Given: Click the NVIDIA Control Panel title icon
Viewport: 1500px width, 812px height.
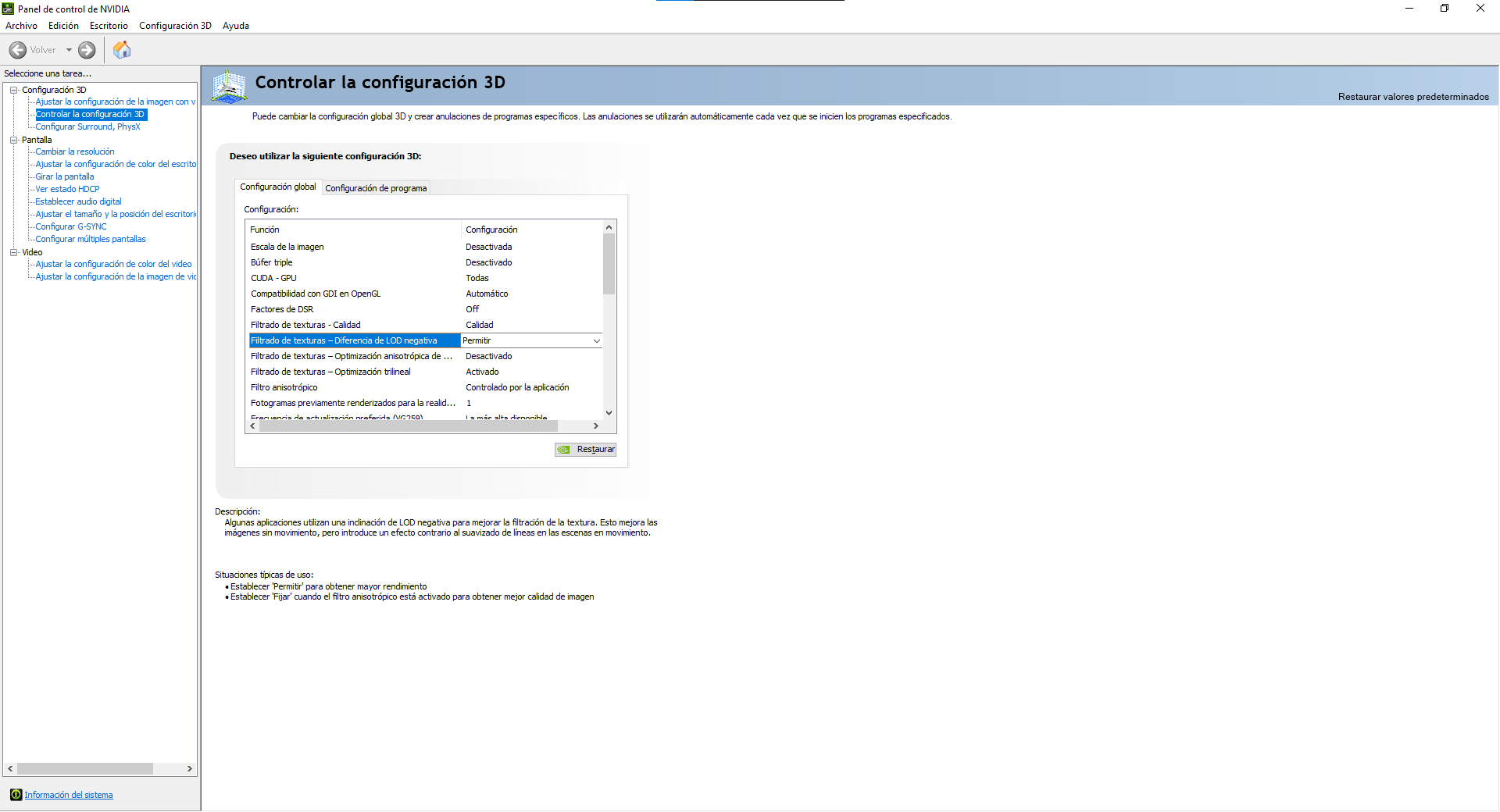Looking at the screenshot, I should [8, 9].
